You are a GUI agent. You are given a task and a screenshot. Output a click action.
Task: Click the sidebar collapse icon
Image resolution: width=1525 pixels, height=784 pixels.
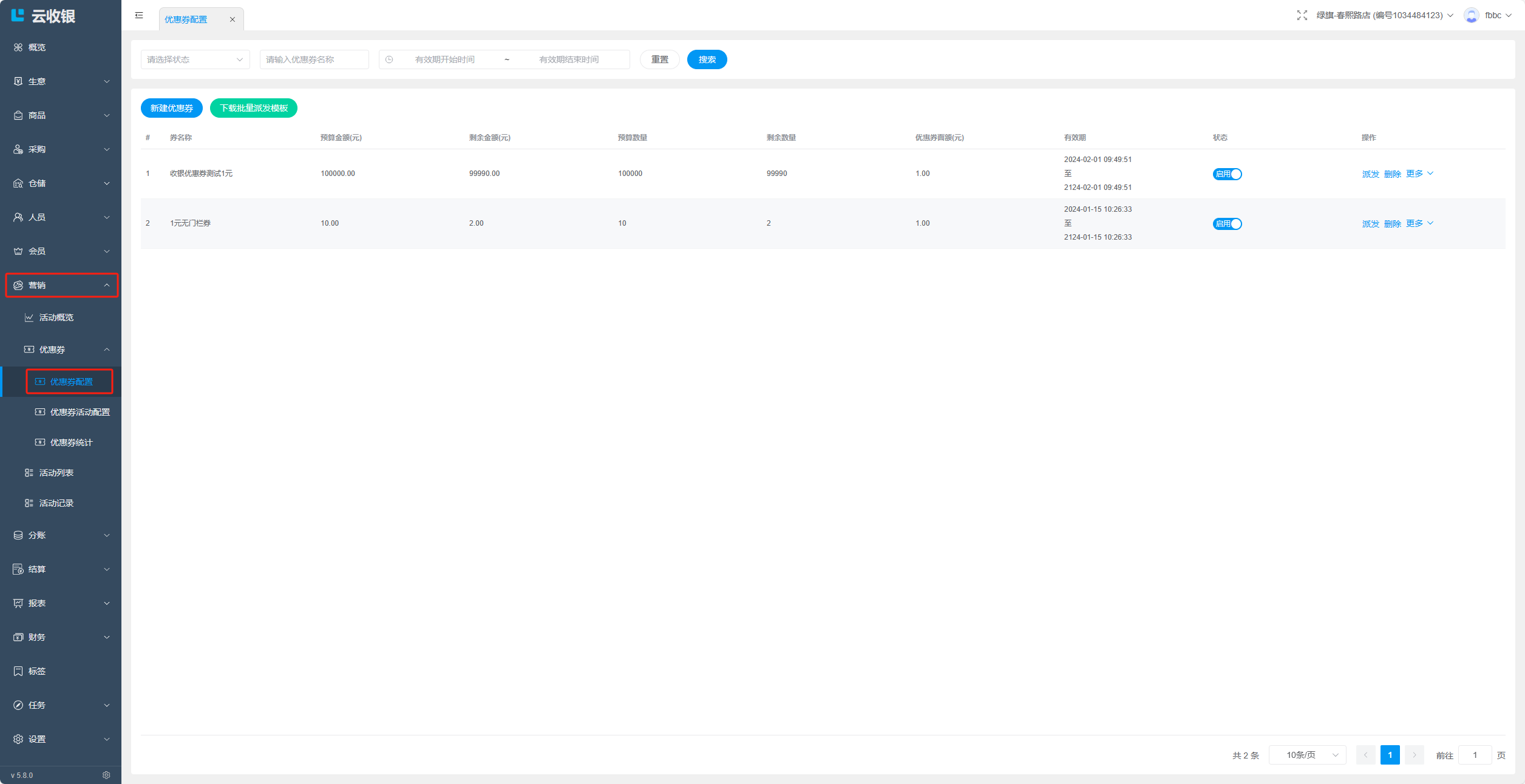tap(139, 15)
